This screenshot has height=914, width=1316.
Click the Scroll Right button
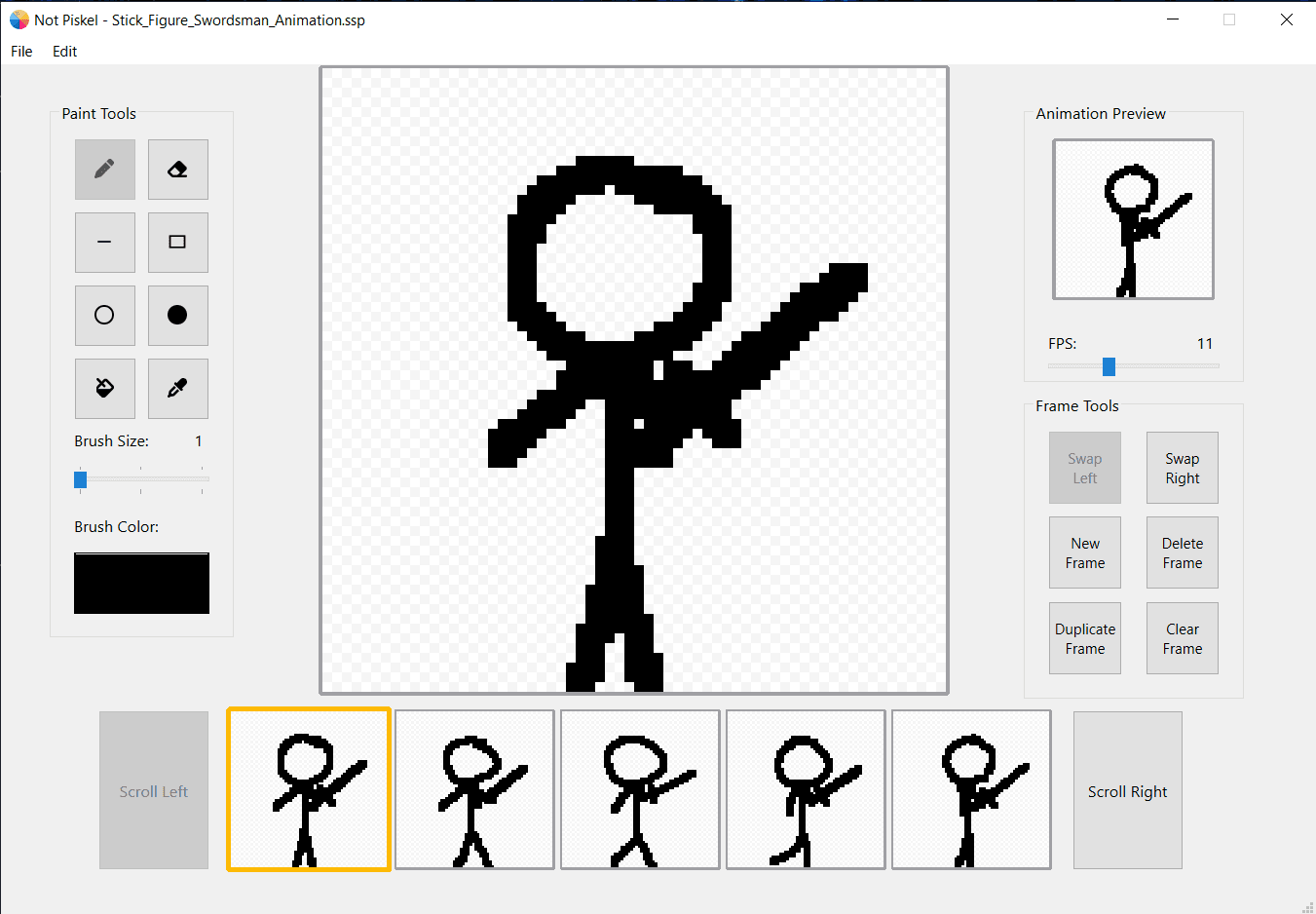click(x=1128, y=790)
